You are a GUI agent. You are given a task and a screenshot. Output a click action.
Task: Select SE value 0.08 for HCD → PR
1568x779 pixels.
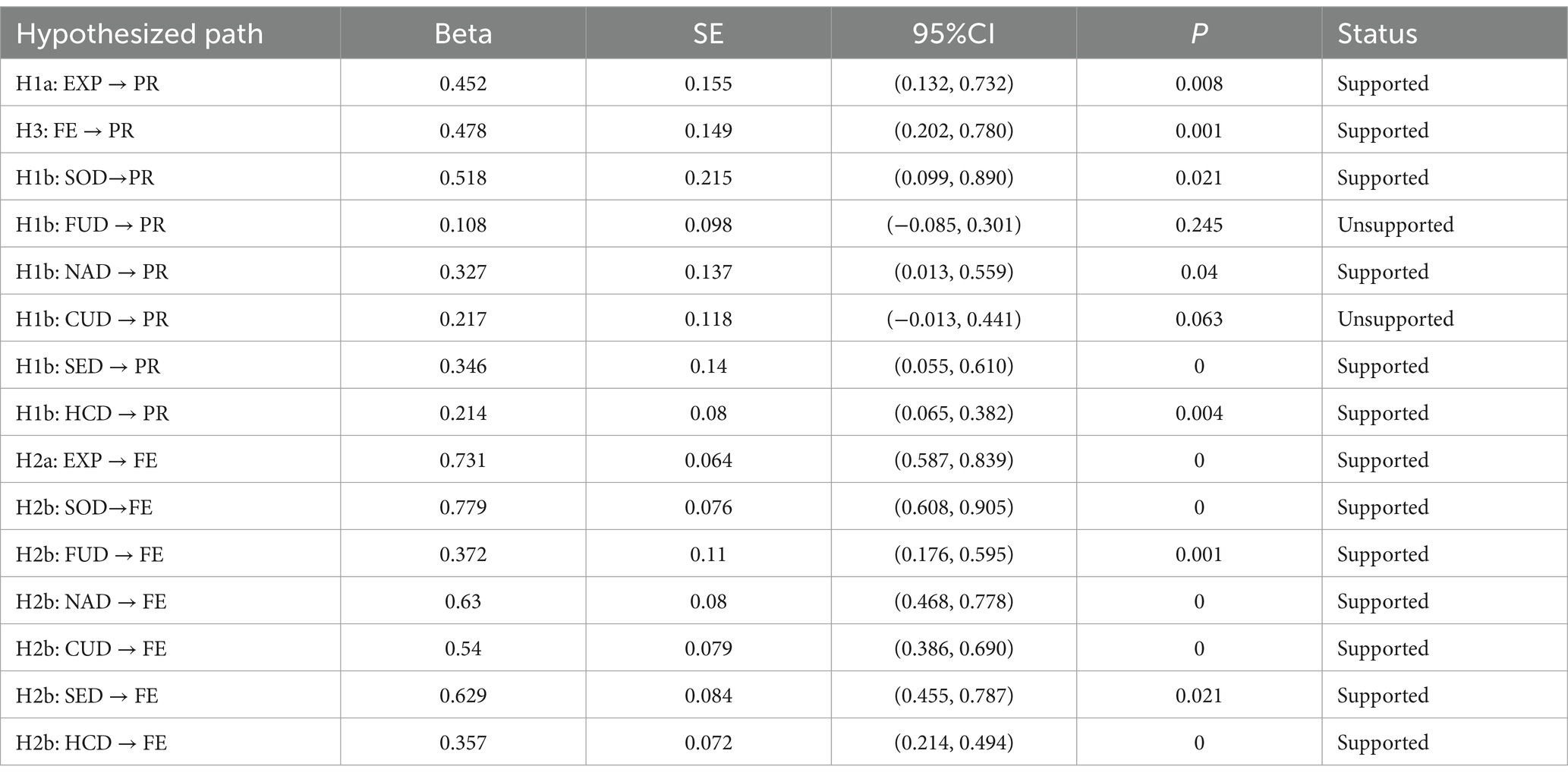coord(708,413)
